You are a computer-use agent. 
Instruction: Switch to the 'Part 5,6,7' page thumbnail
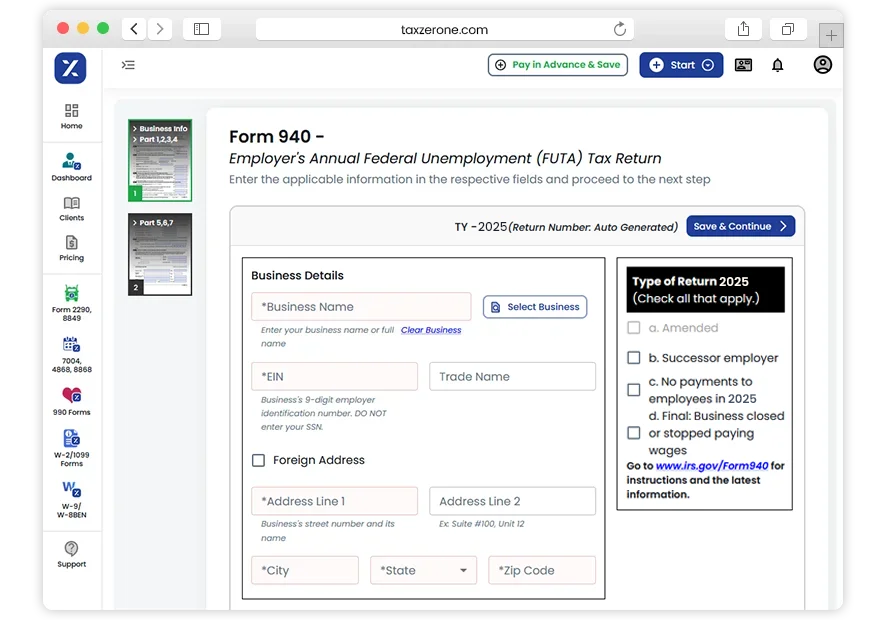(x=160, y=253)
